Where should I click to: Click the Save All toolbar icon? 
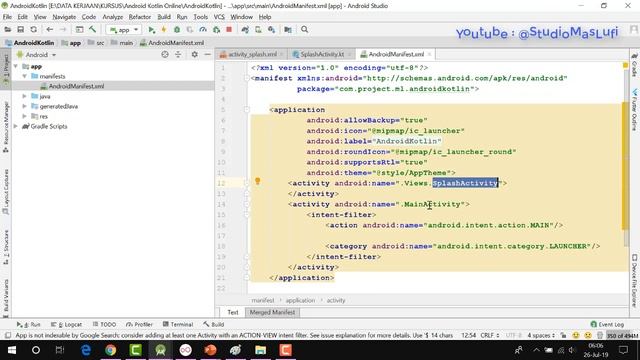[x=20, y=29]
